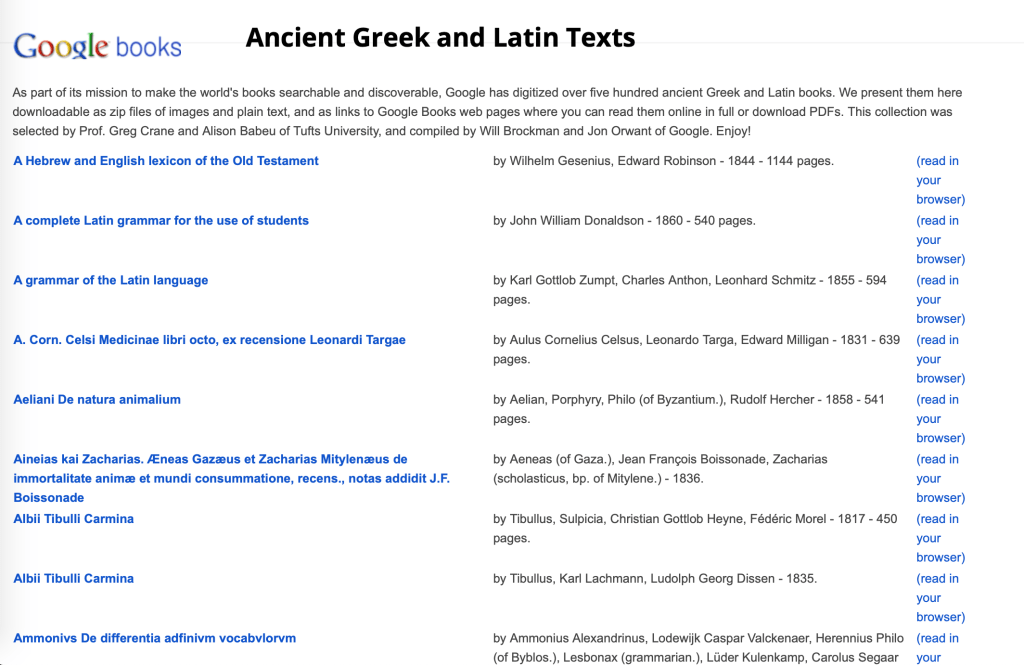1024x665 pixels.
Task: Open Albii Tibulli Carmina 1817 edition
Action: pyautogui.click(x=73, y=519)
